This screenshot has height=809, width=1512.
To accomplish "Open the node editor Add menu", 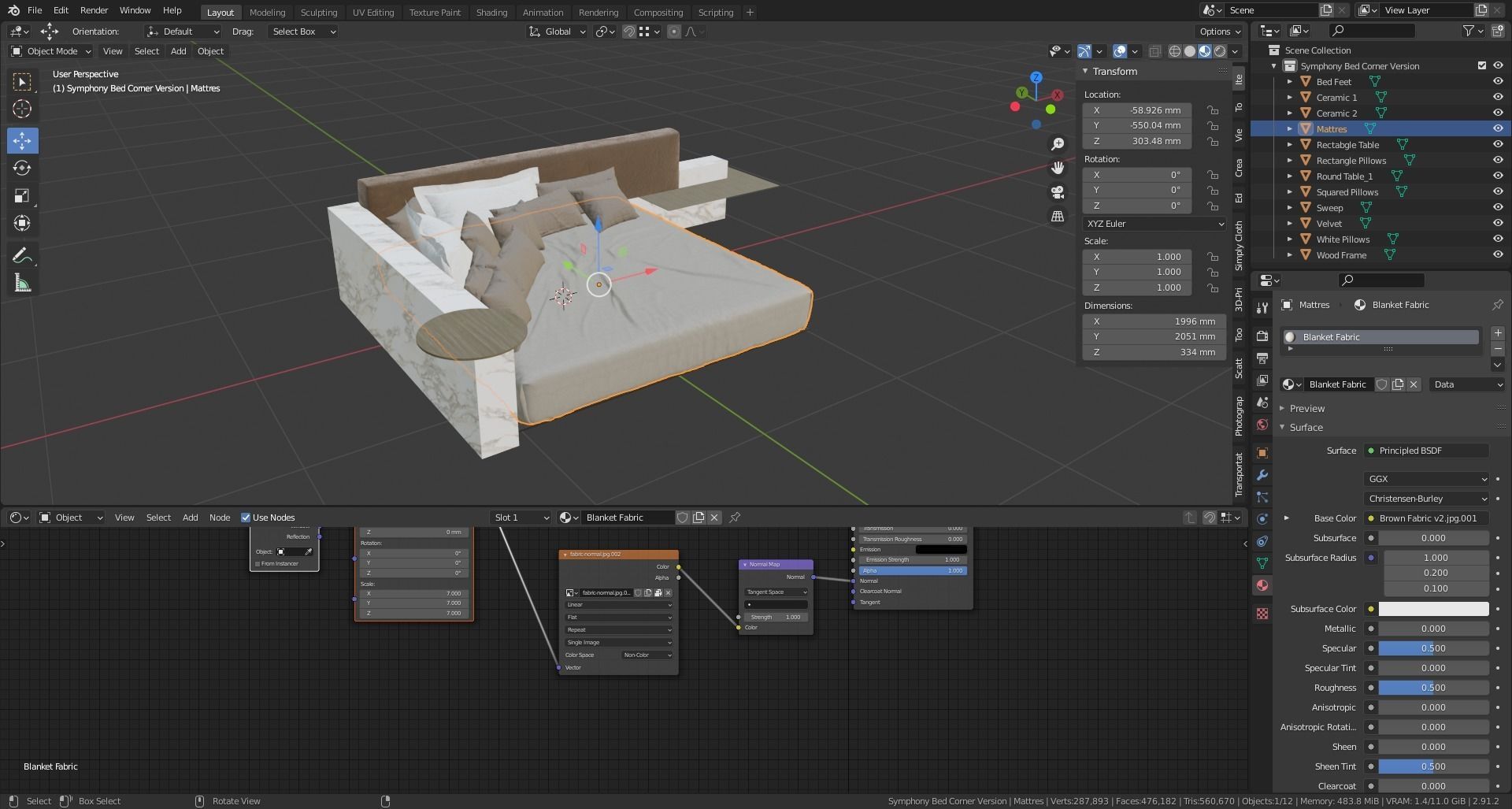I will pos(190,518).
